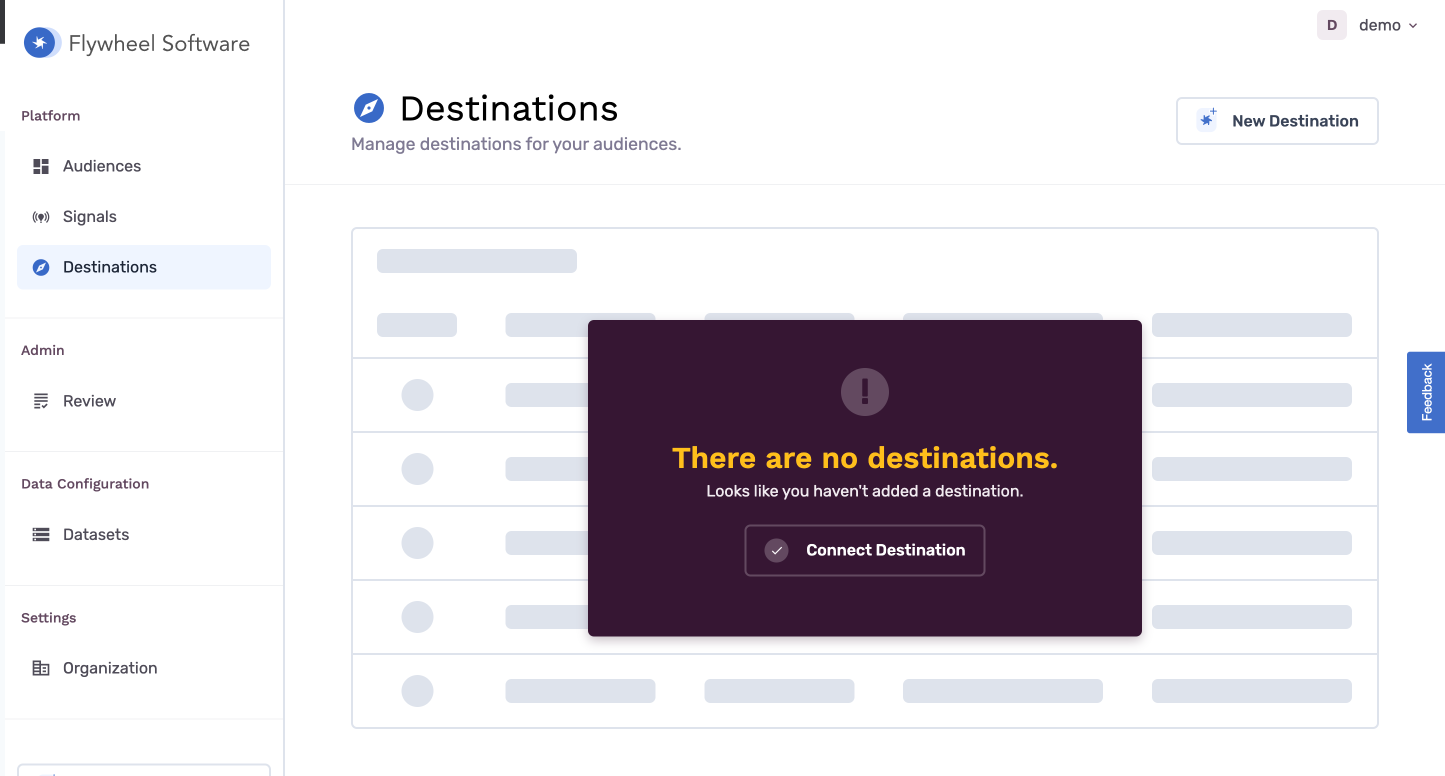Expand the demo user dropdown chevron
The image size is (1445, 776).
(x=1413, y=26)
